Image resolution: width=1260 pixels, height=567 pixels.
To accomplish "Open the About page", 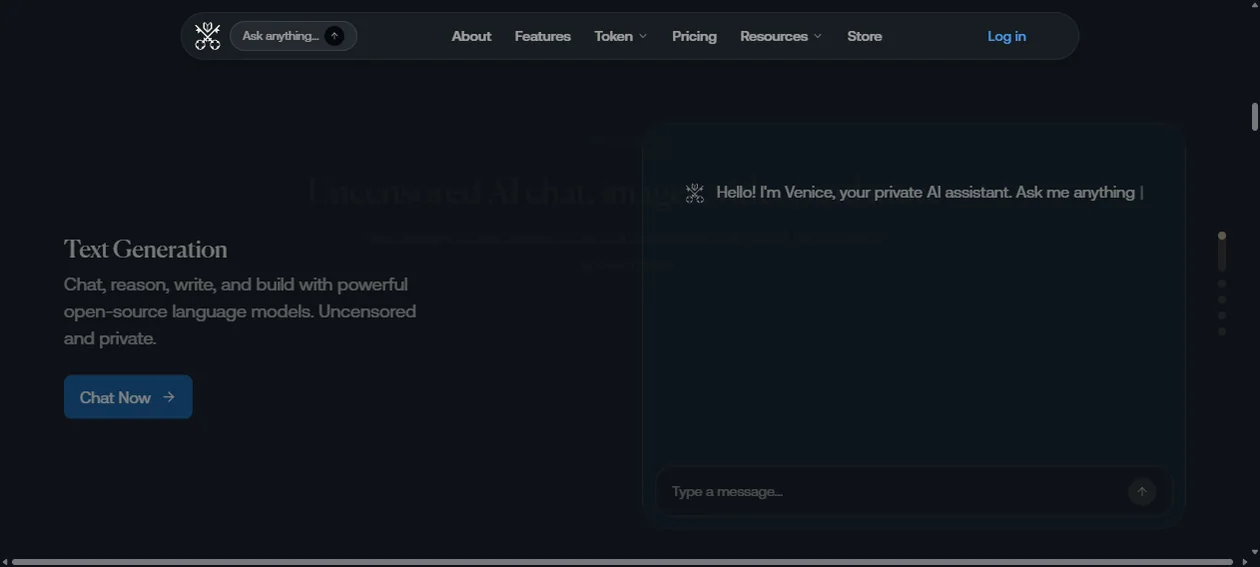I will [x=471, y=36].
